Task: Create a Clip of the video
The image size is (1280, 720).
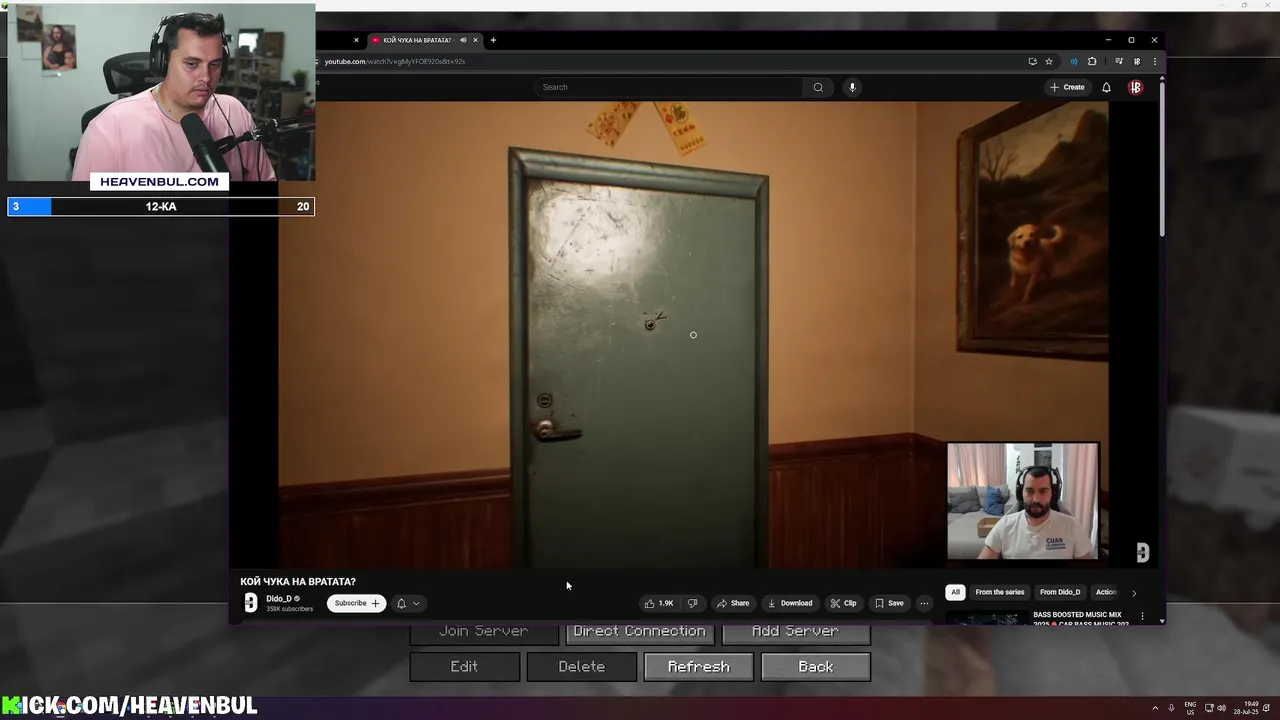Action: [x=843, y=603]
